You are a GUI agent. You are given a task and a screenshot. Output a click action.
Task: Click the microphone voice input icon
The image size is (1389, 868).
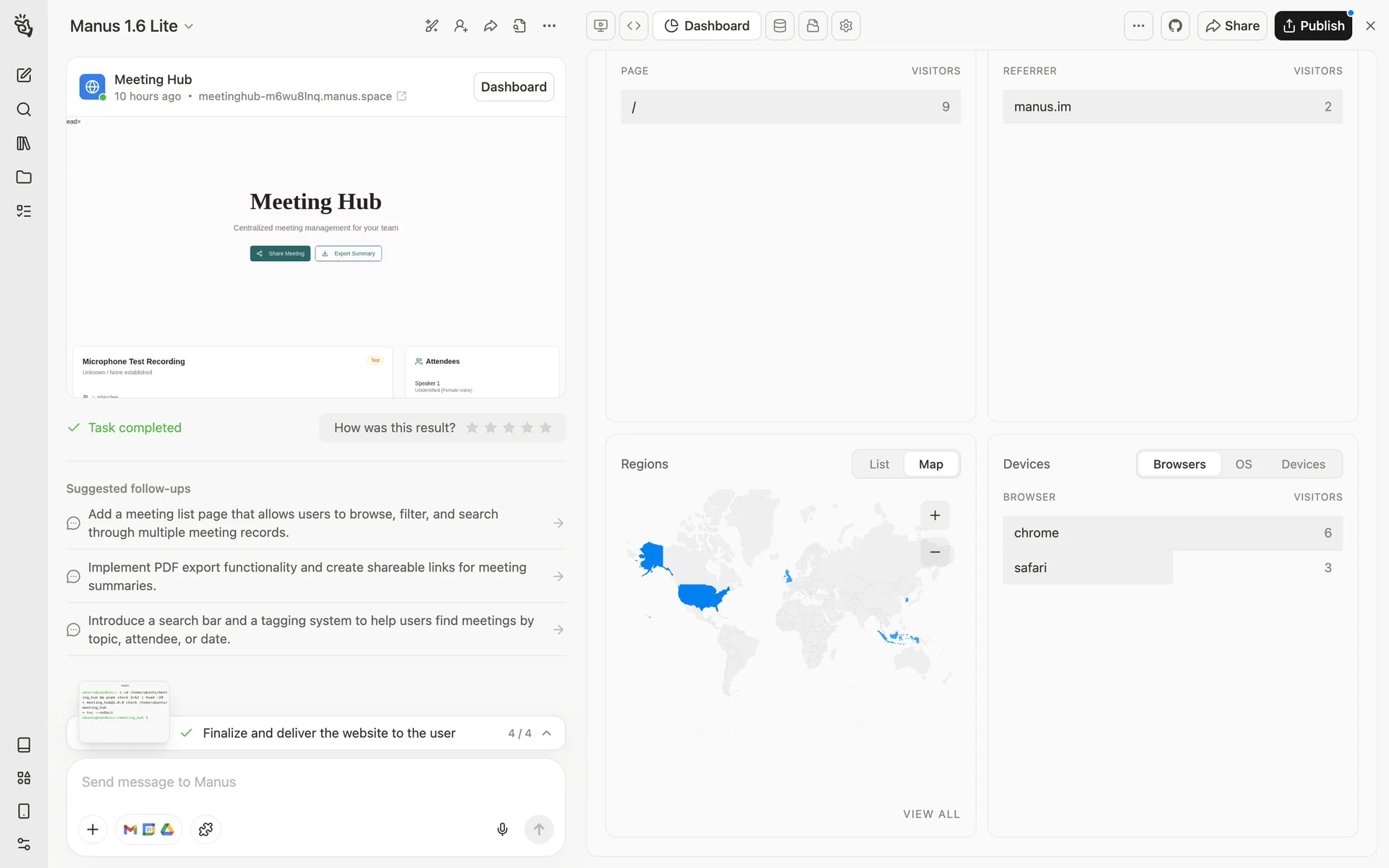pos(502,829)
